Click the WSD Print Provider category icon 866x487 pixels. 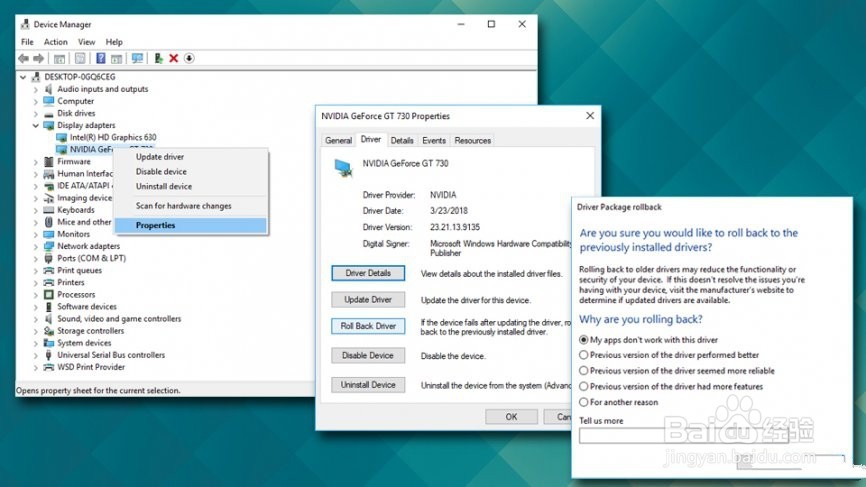point(49,367)
